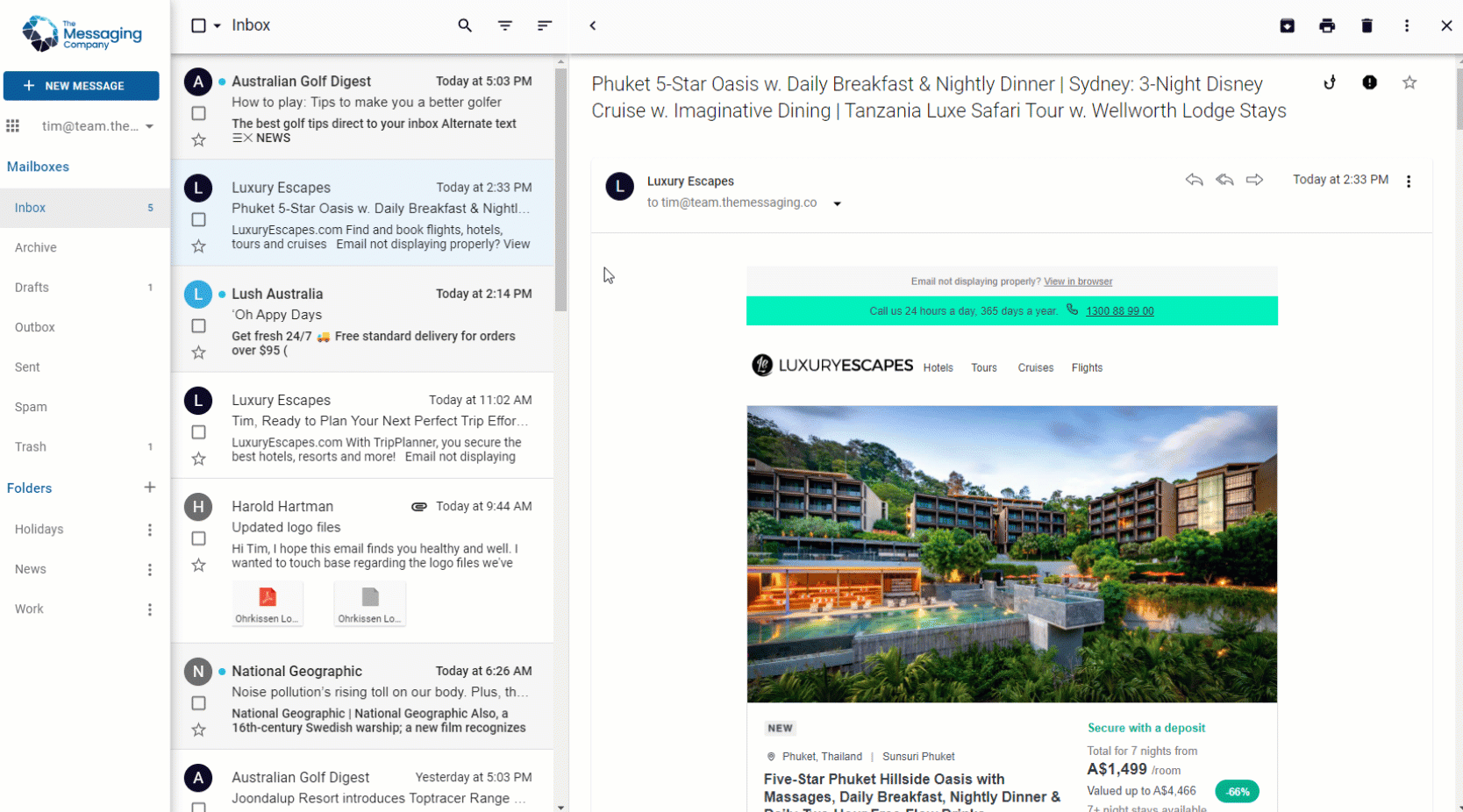Follow the View in browser link
Screen dimensions: 1463x812
pos(1078,281)
